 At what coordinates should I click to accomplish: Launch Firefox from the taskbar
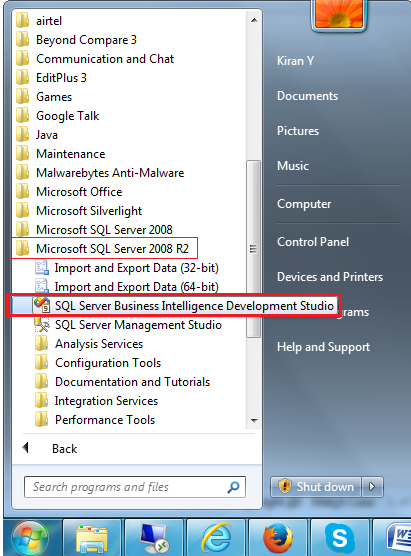pyautogui.click(x=278, y=538)
